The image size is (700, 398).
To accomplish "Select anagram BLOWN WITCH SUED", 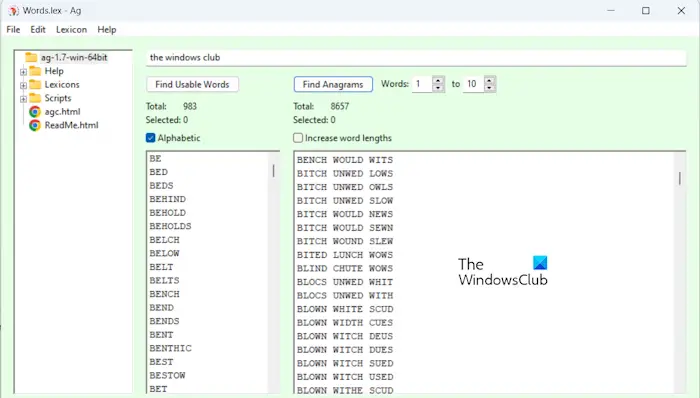I will (345, 363).
